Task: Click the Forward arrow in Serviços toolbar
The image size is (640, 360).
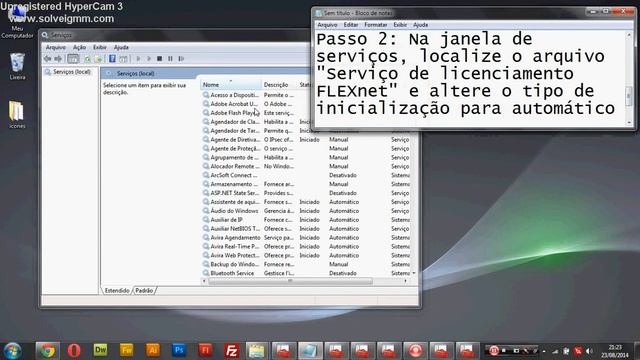Action: coord(58,59)
